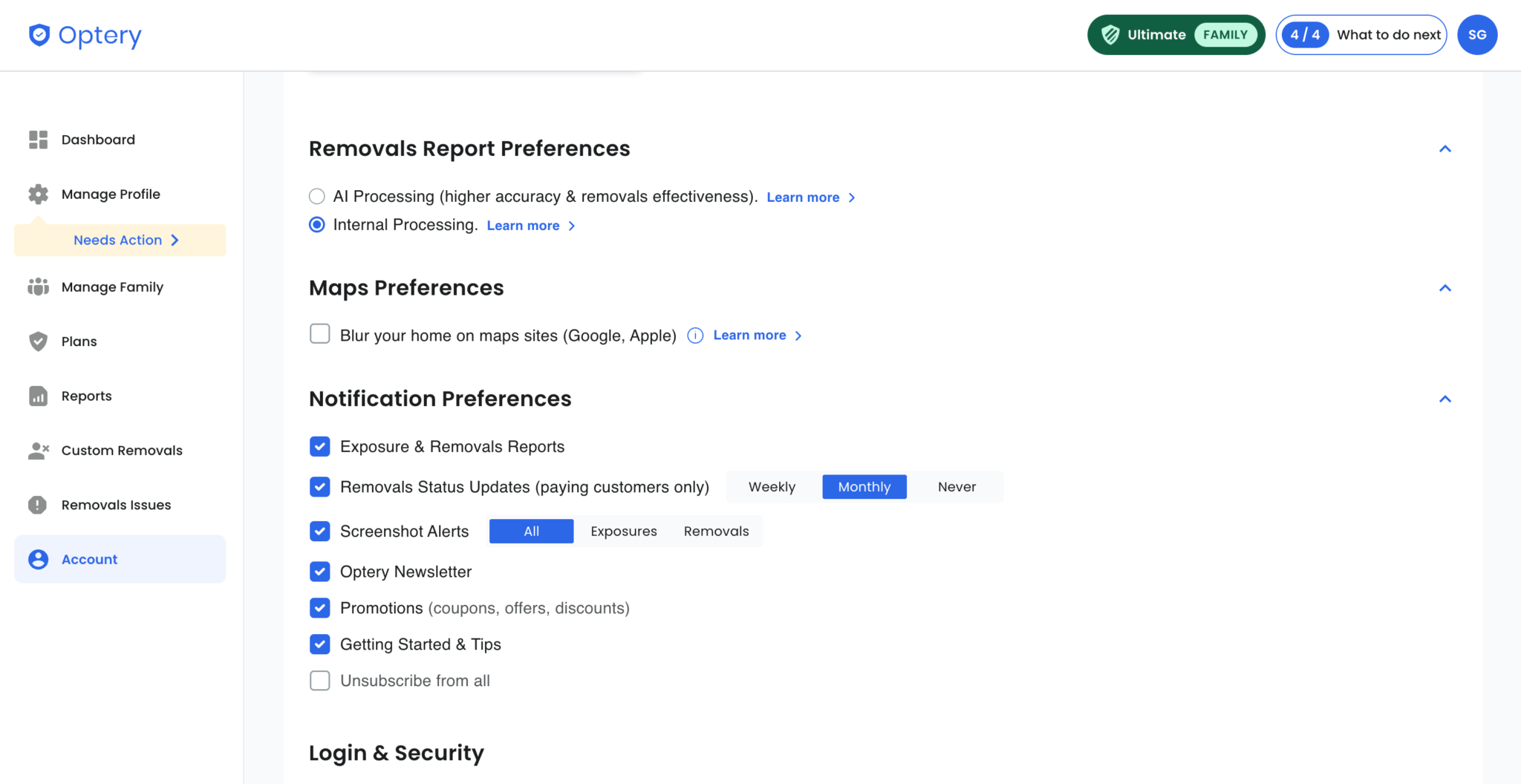The height and width of the screenshot is (784, 1521).
Task: Click the Custom Removals person icon
Action: coord(38,451)
